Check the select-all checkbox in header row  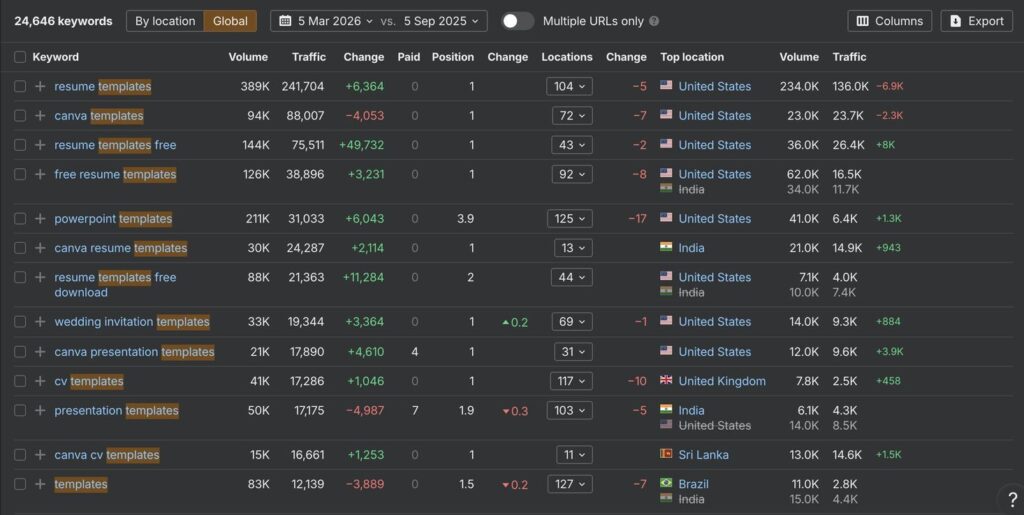click(20, 57)
